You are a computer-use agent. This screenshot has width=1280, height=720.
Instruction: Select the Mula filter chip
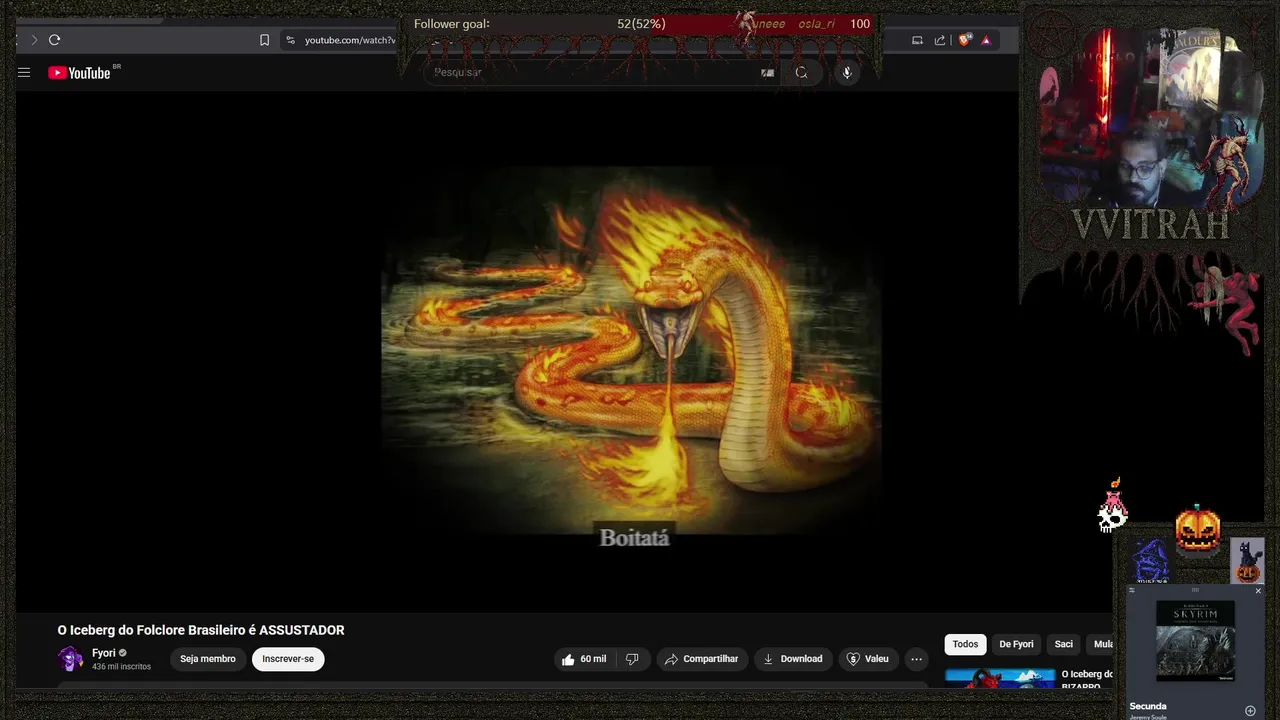pos(1102,644)
